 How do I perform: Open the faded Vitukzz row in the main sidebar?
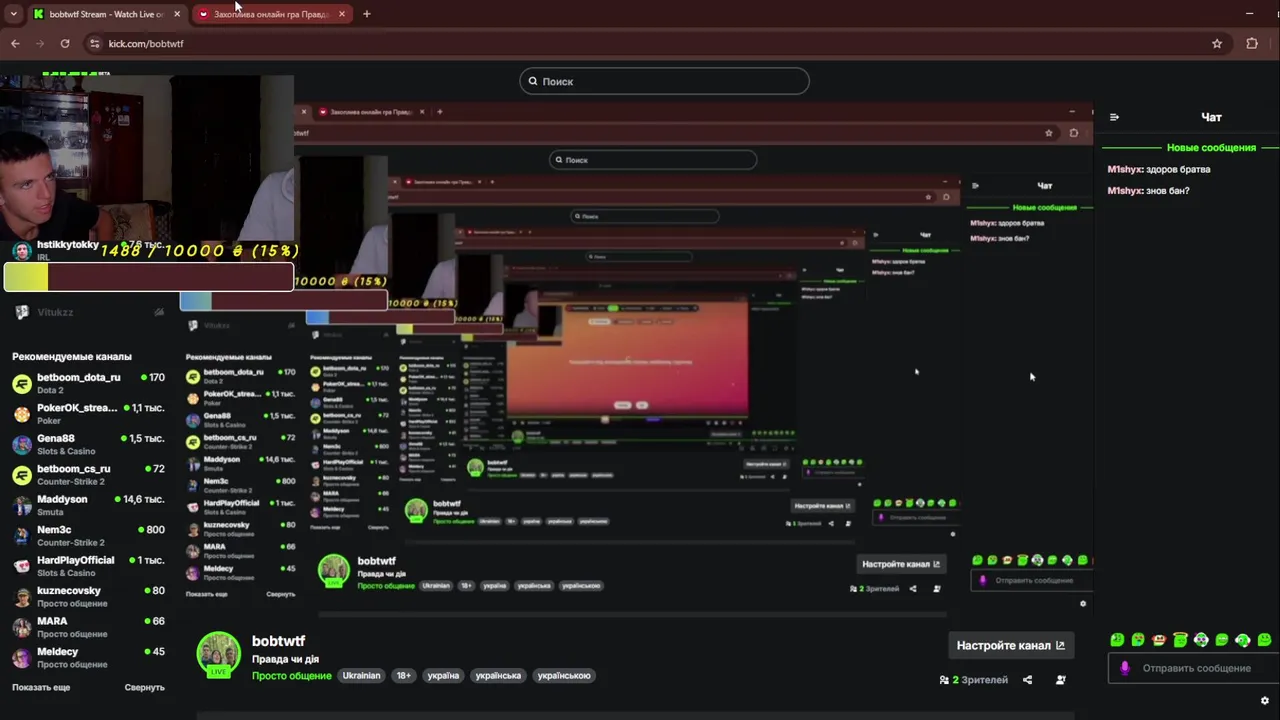pyautogui.click(x=88, y=313)
